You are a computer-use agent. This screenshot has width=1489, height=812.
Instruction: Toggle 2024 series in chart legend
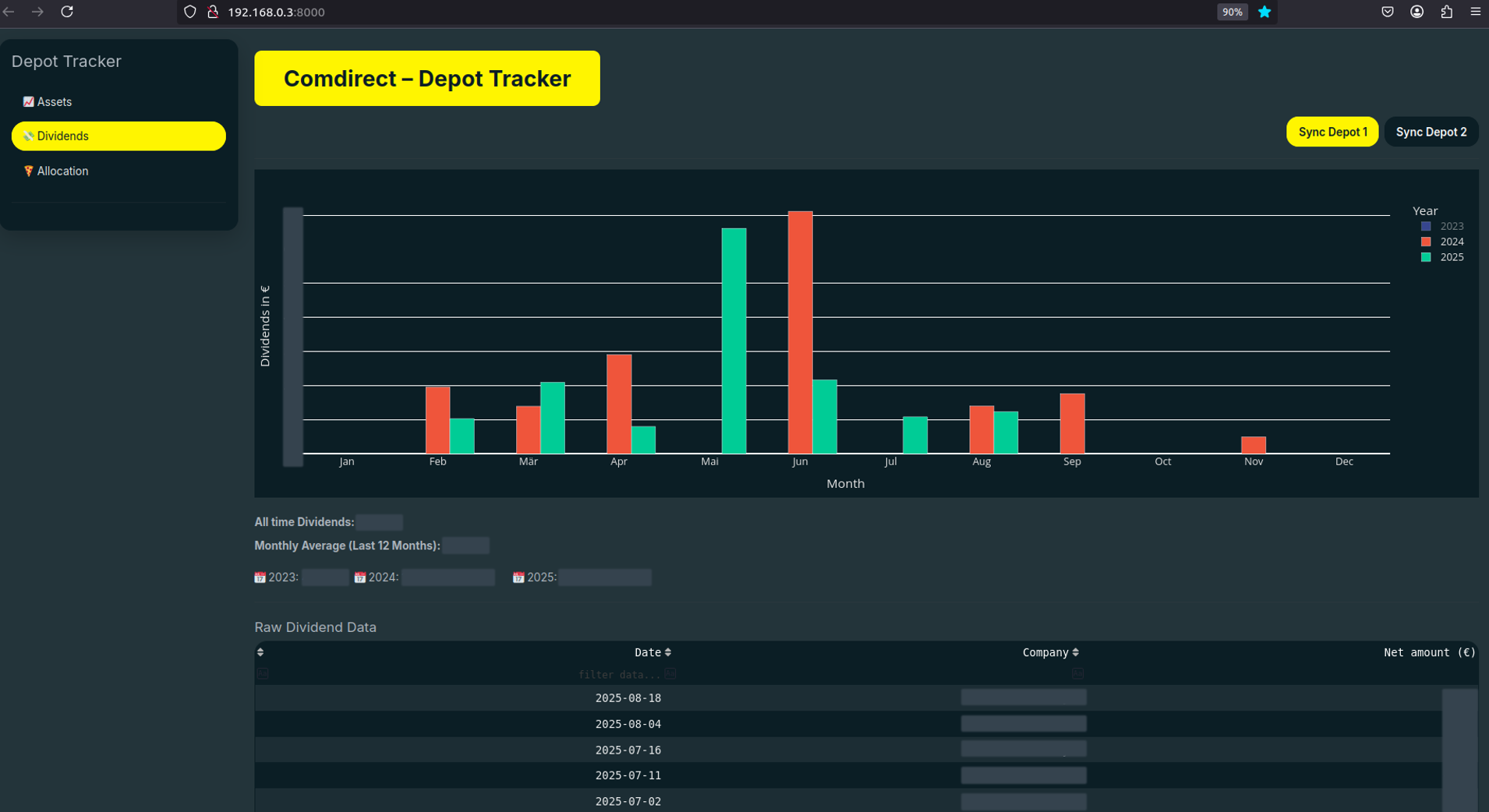[1442, 242]
